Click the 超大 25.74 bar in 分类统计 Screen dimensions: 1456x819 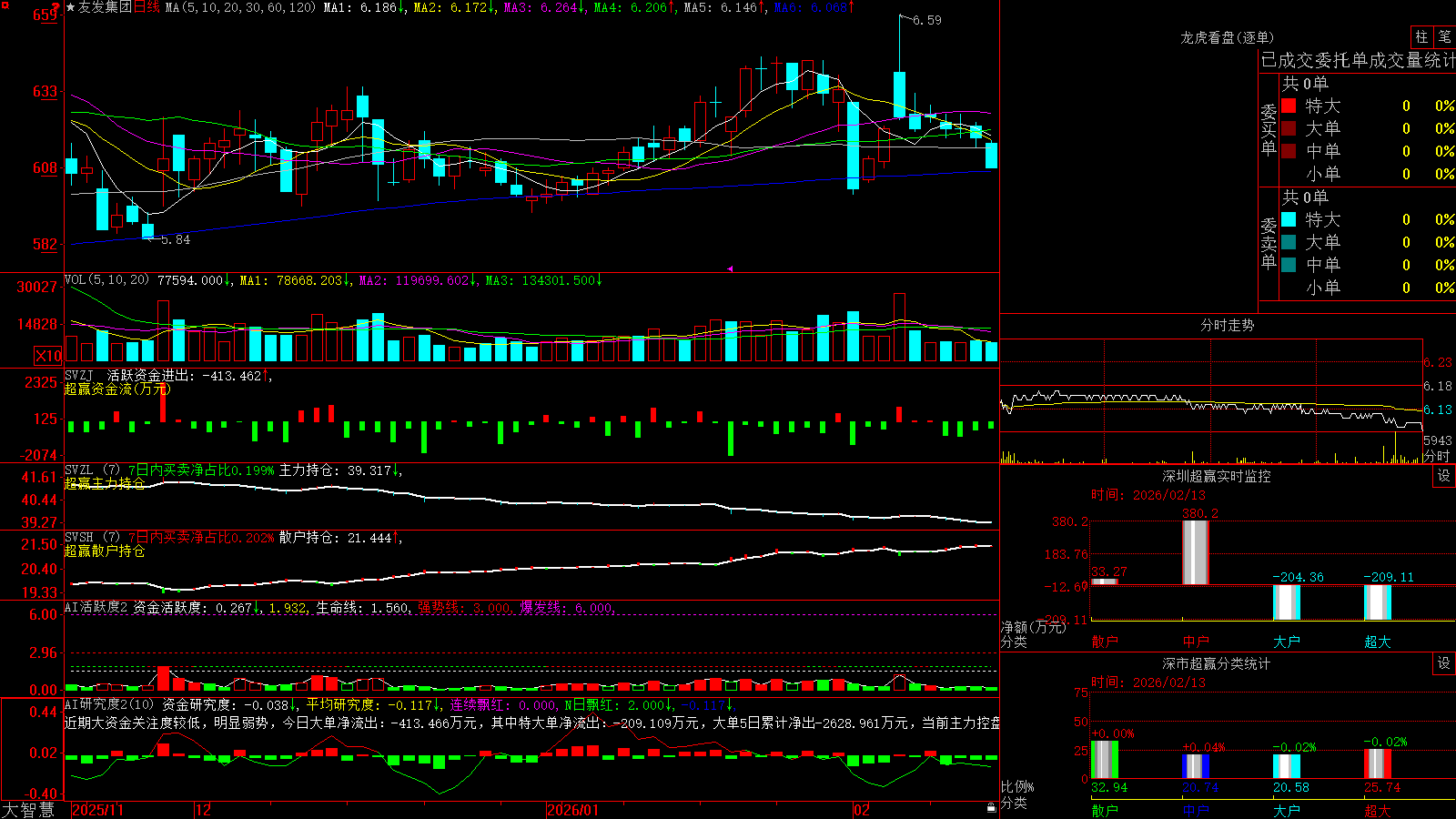[x=1377, y=763]
